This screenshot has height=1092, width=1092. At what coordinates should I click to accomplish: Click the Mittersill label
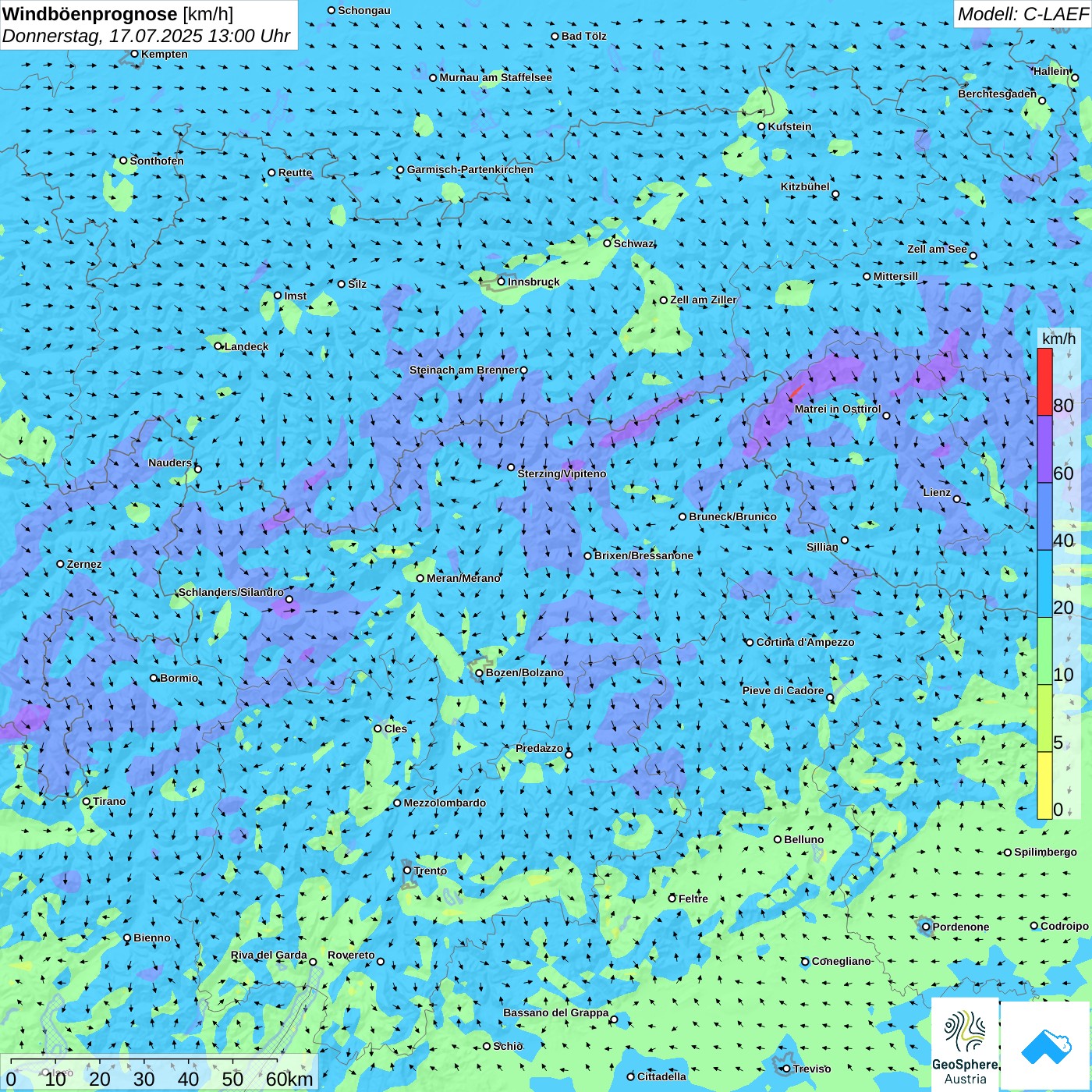pyautogui.click(x=895, y=276)
